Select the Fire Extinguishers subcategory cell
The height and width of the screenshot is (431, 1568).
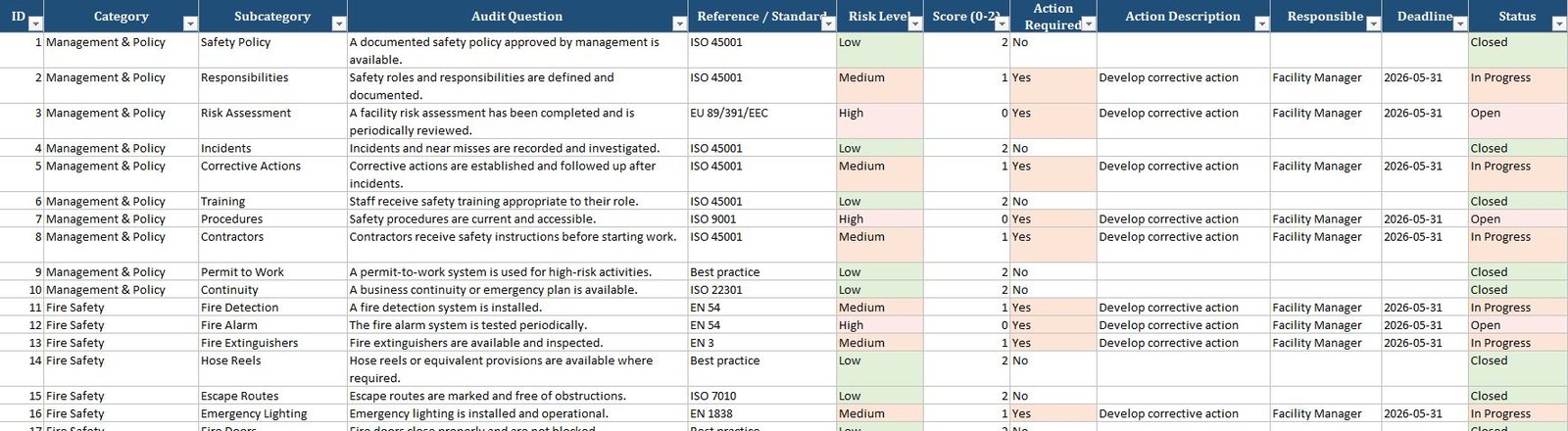(271, 343)
